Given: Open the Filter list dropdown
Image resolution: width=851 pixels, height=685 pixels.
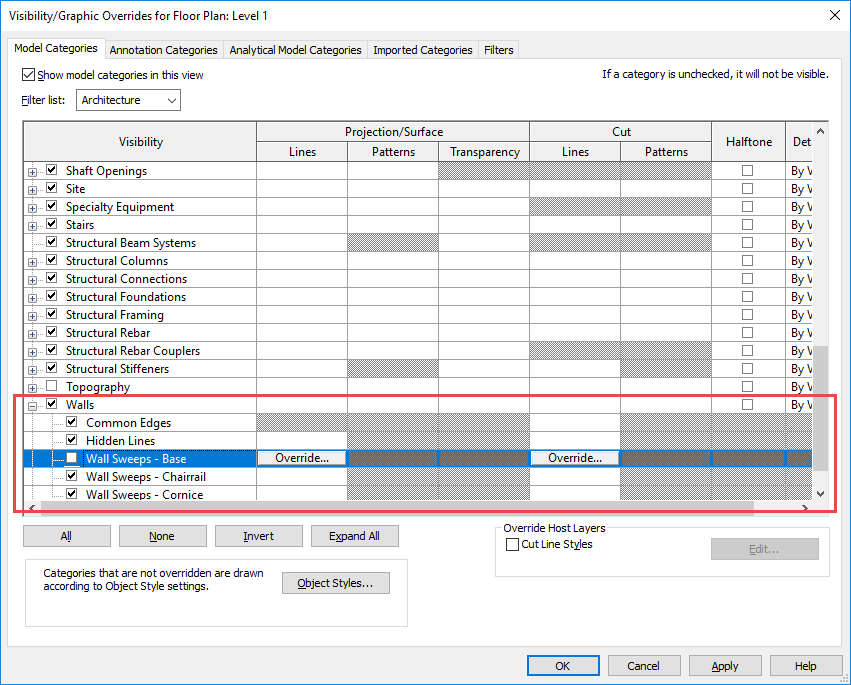Looking at the screenshot, I should [128, 100].
